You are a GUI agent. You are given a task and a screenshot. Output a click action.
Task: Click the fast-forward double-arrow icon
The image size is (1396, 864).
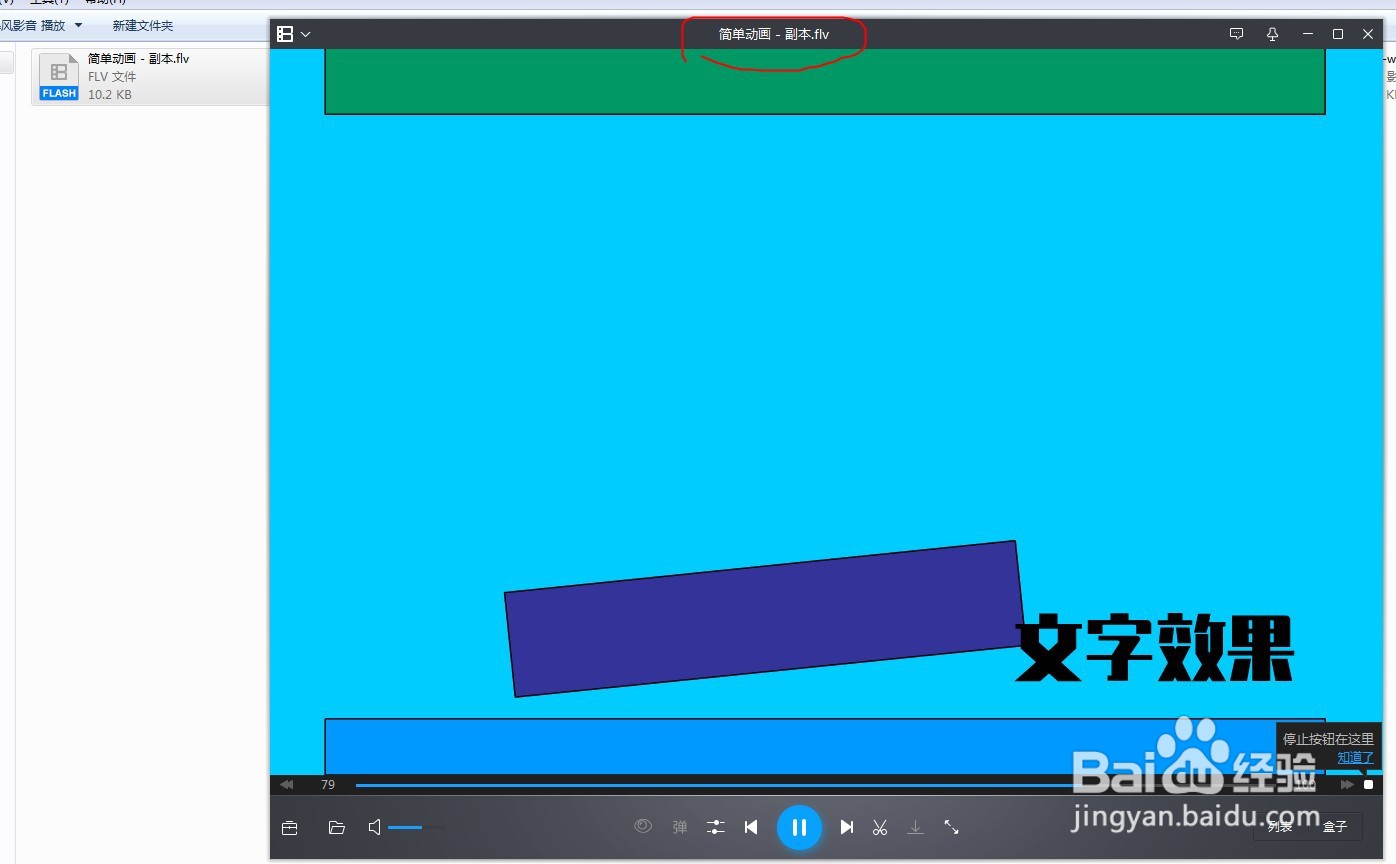1347,785
